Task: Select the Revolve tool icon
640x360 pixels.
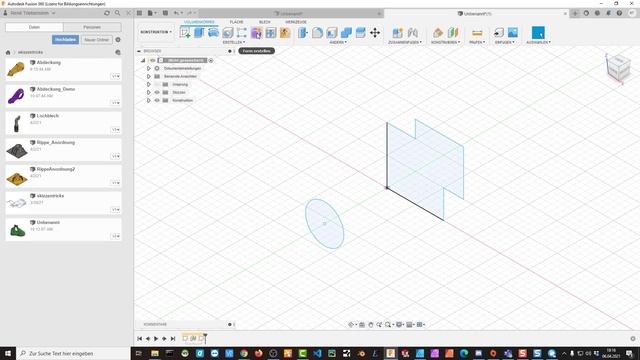Action: [213, 33]
